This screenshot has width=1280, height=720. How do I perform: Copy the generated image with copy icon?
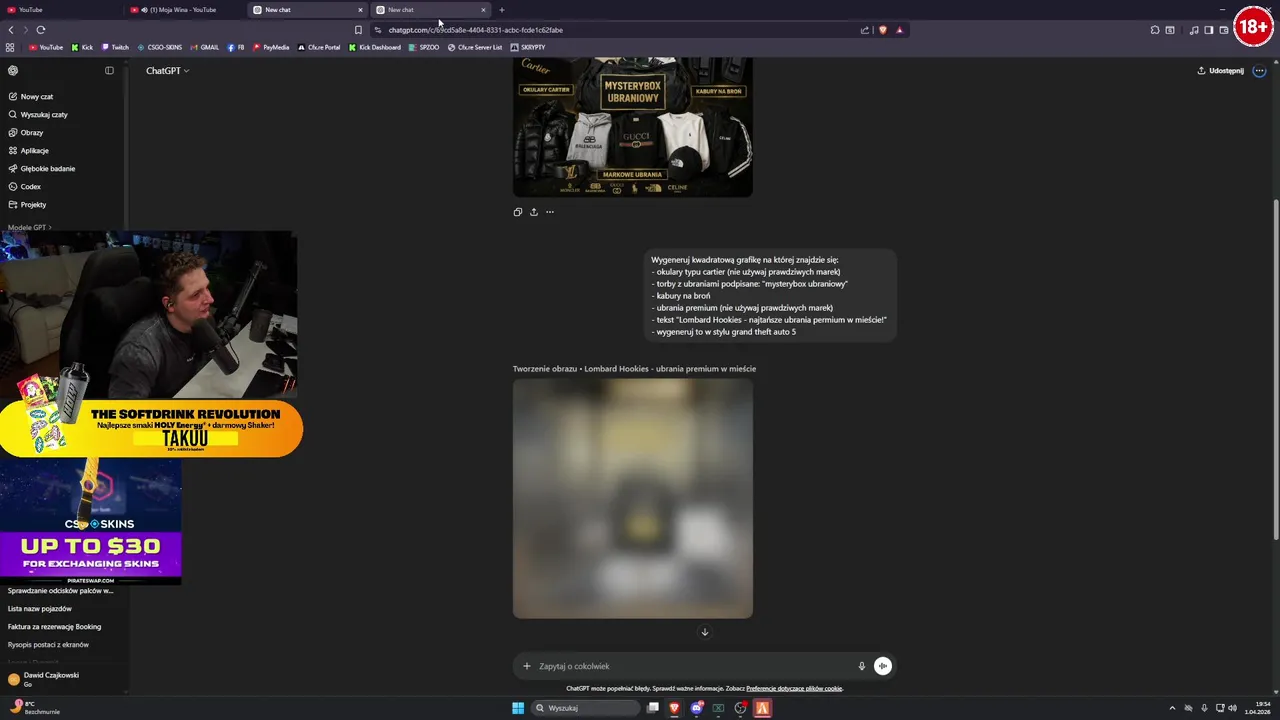(517, 212)
